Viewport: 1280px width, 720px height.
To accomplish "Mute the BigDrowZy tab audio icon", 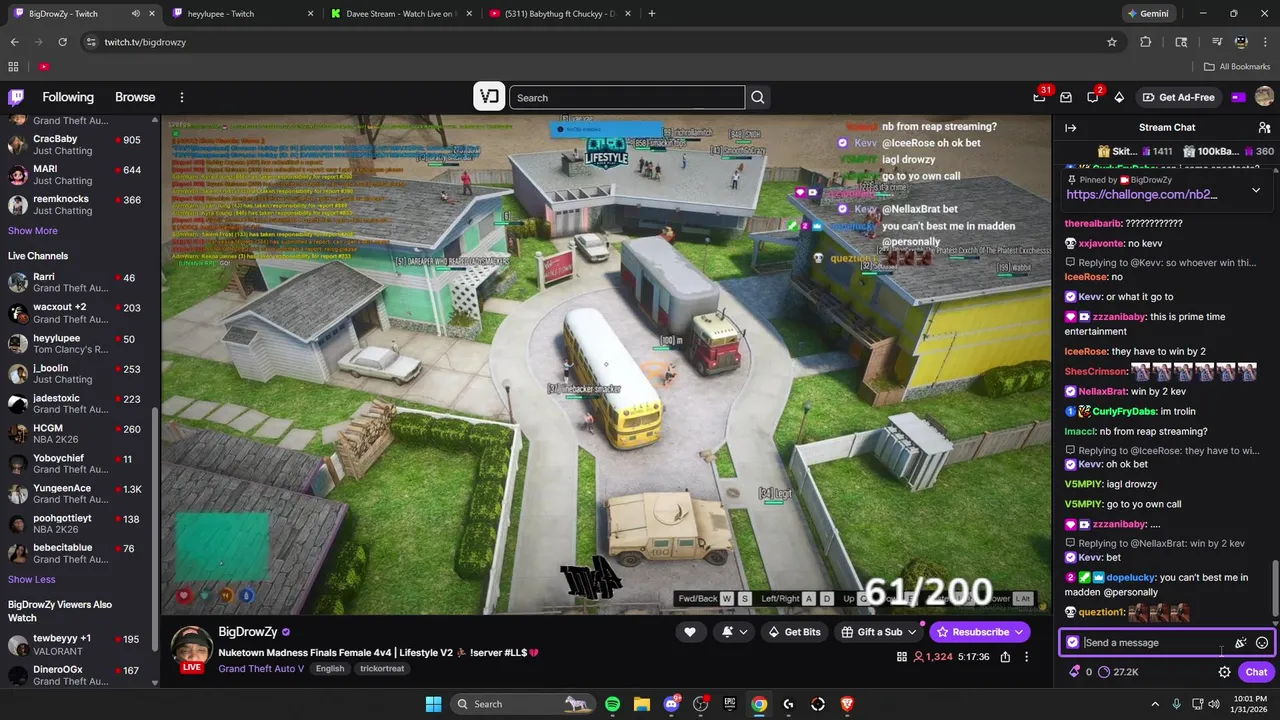I will pos(135,14).
